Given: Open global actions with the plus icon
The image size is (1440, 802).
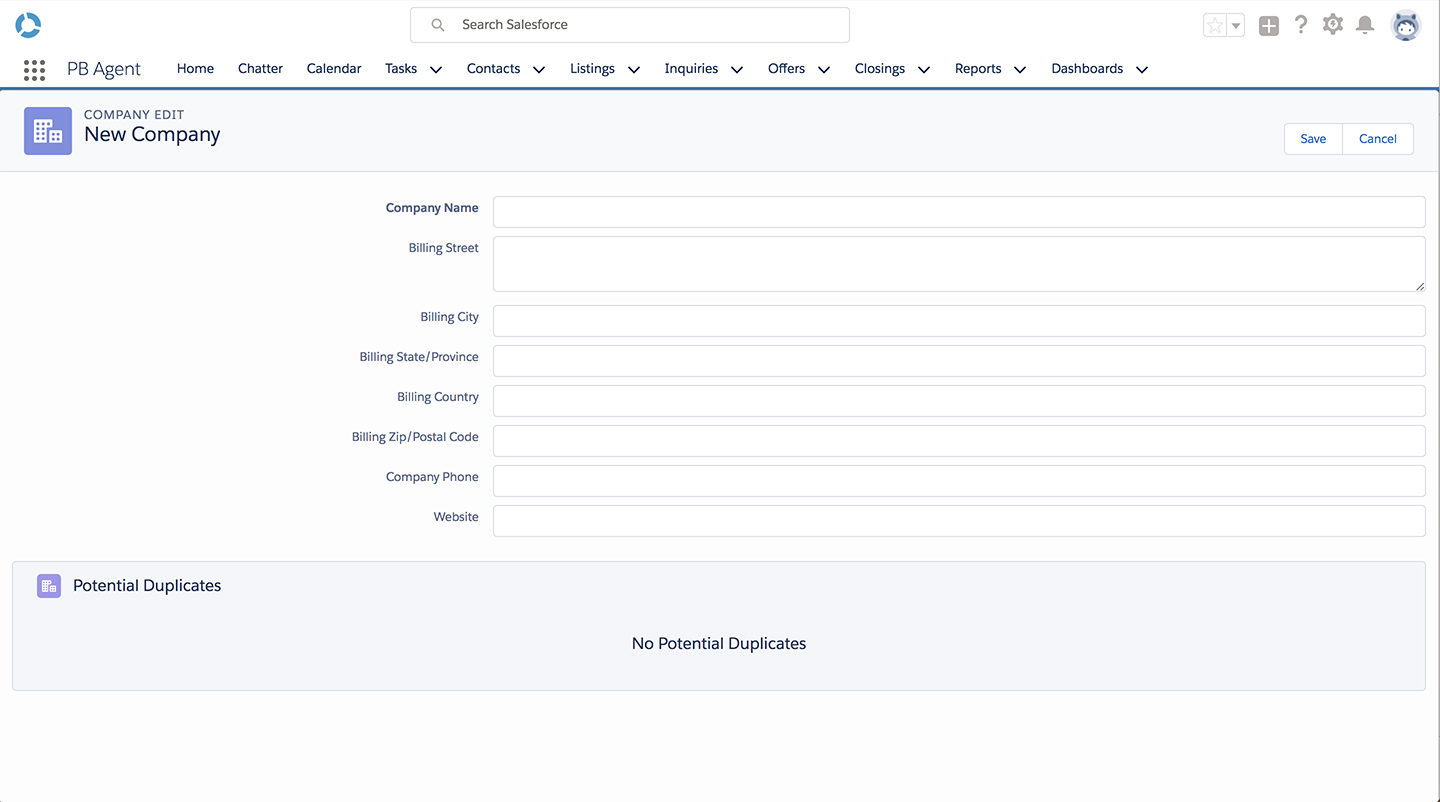Looking at the screenshot, I should (1268, 24).
